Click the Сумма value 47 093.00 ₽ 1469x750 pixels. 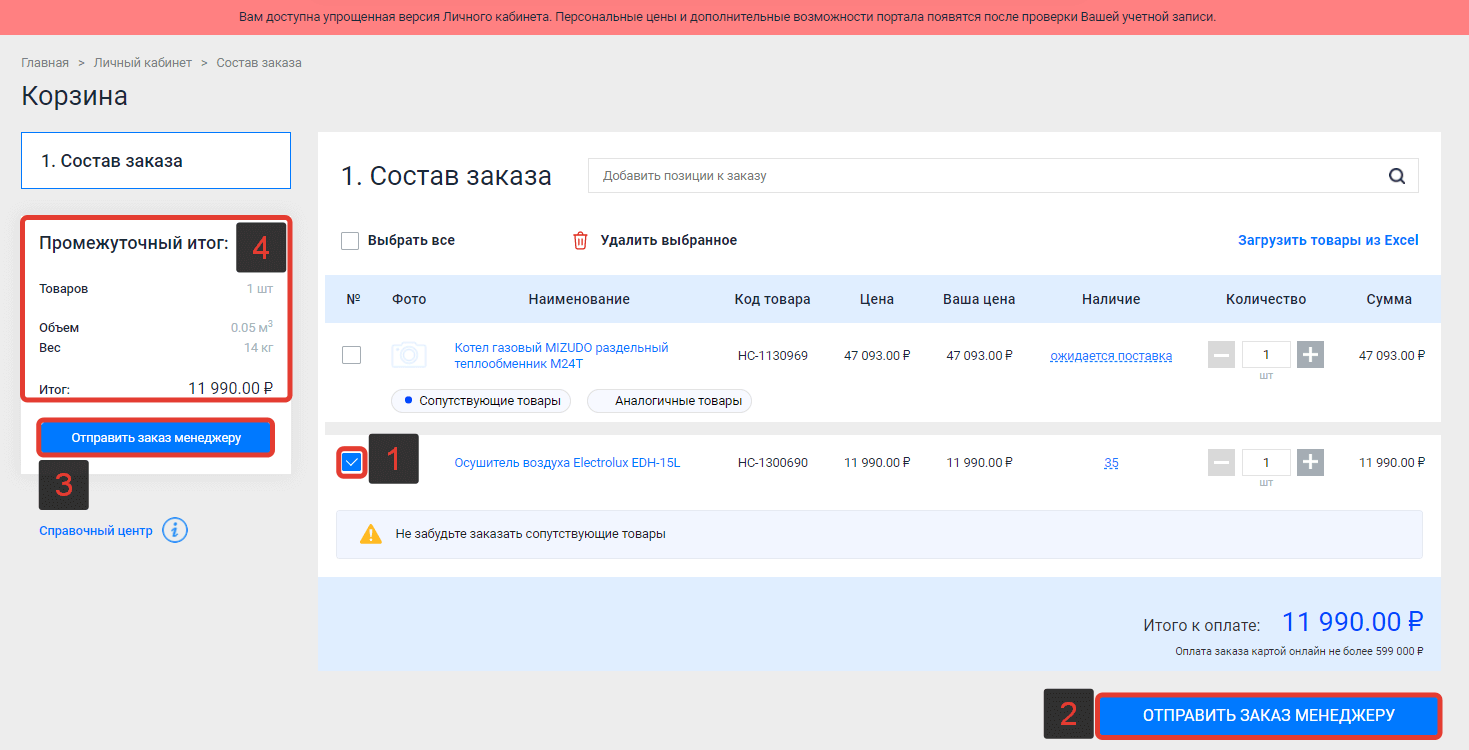point(1391,356)
